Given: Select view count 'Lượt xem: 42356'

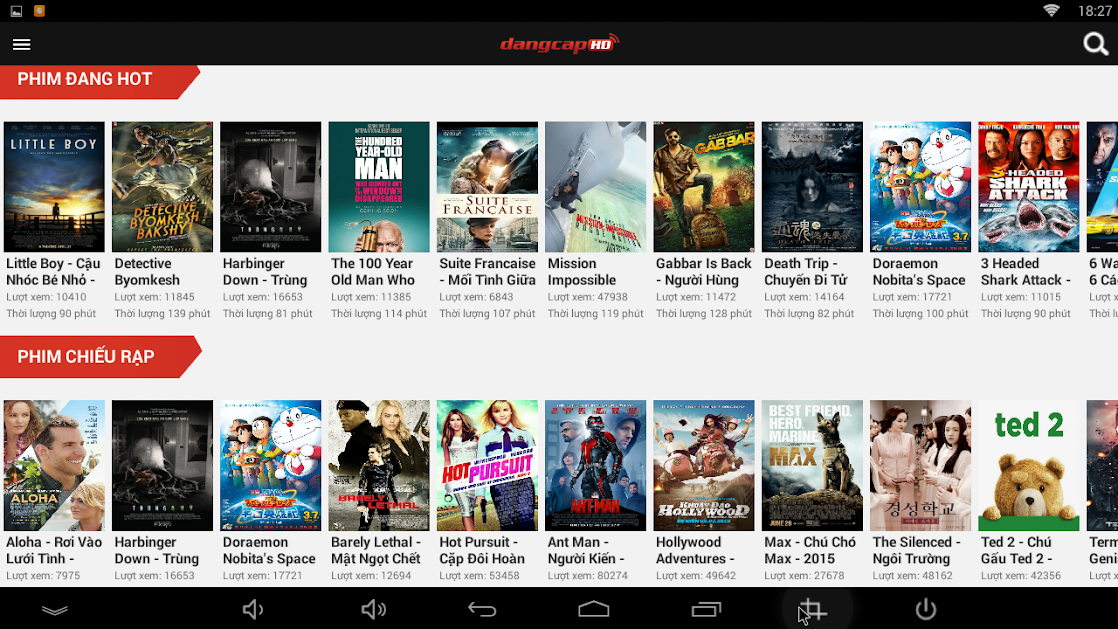Looking at the screenshot, I should (1020, 576).
